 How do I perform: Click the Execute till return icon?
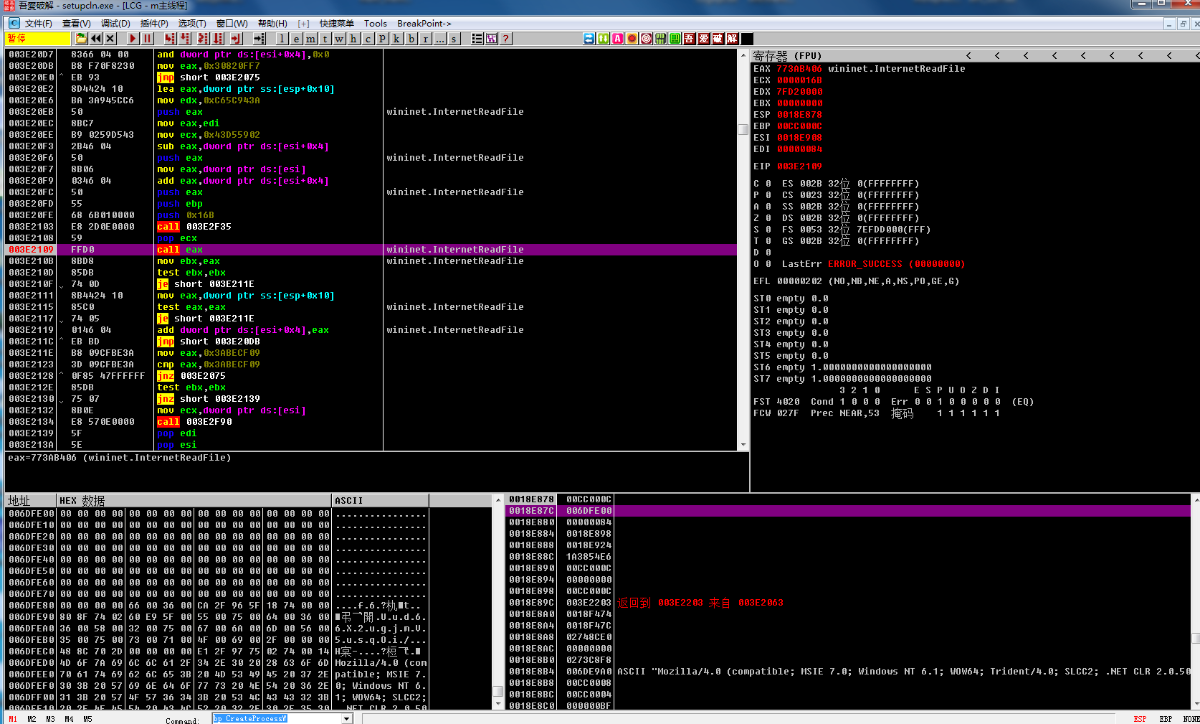(236, 38)
